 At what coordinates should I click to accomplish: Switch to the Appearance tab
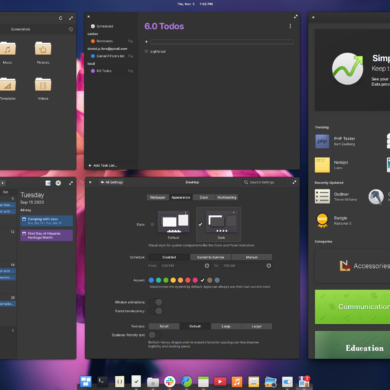(x=181, y=197)
